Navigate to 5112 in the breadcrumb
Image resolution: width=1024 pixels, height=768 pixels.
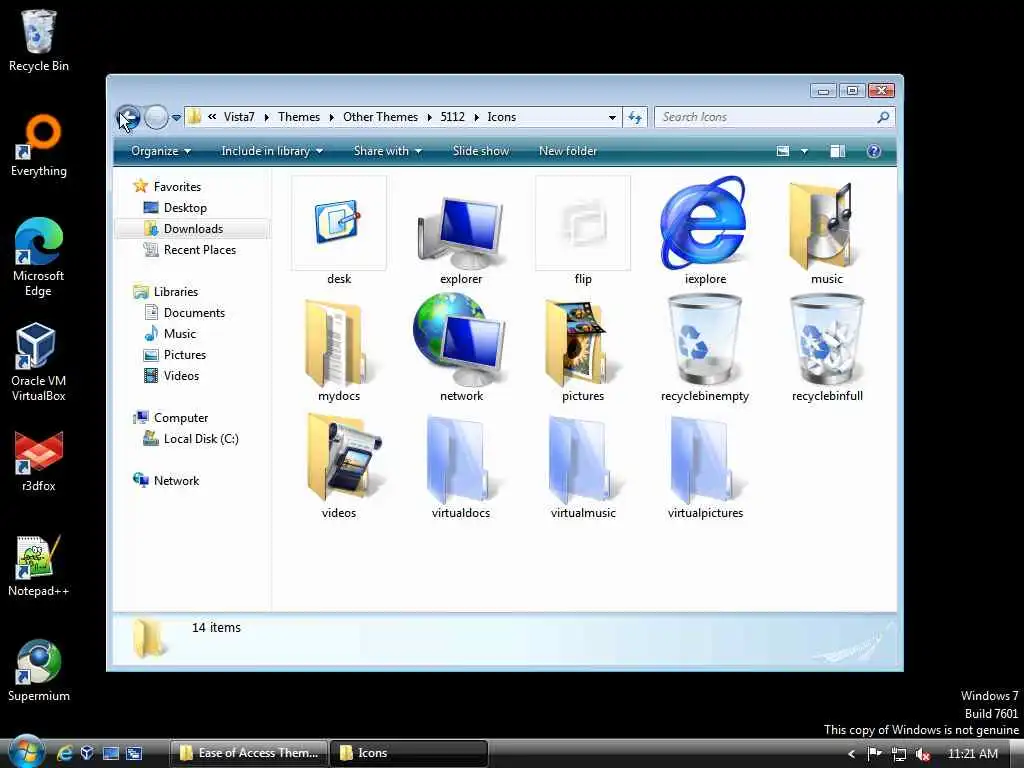point(453,117)
